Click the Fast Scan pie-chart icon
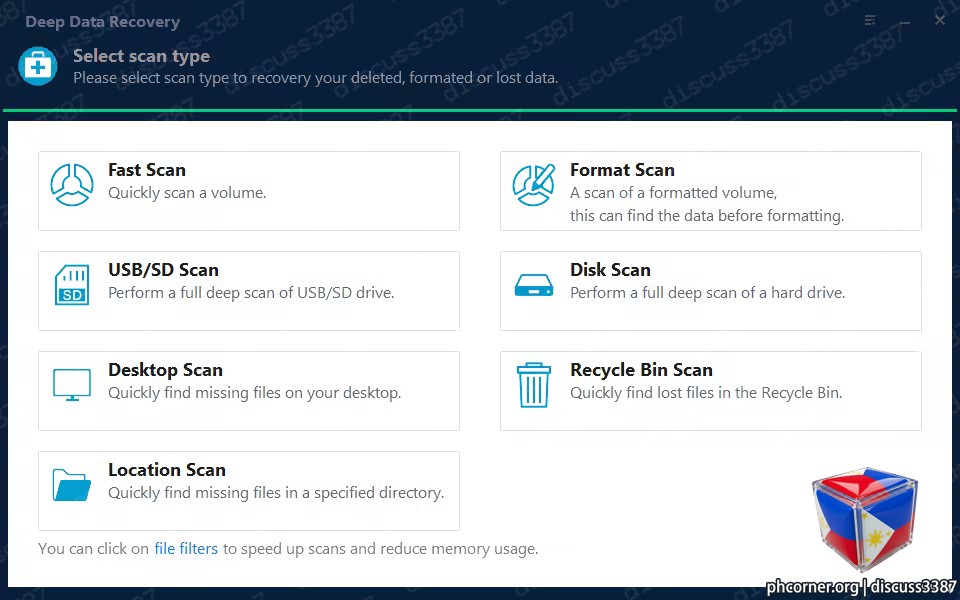The width and height of the screenshot is (960, 600). [72, 185]
